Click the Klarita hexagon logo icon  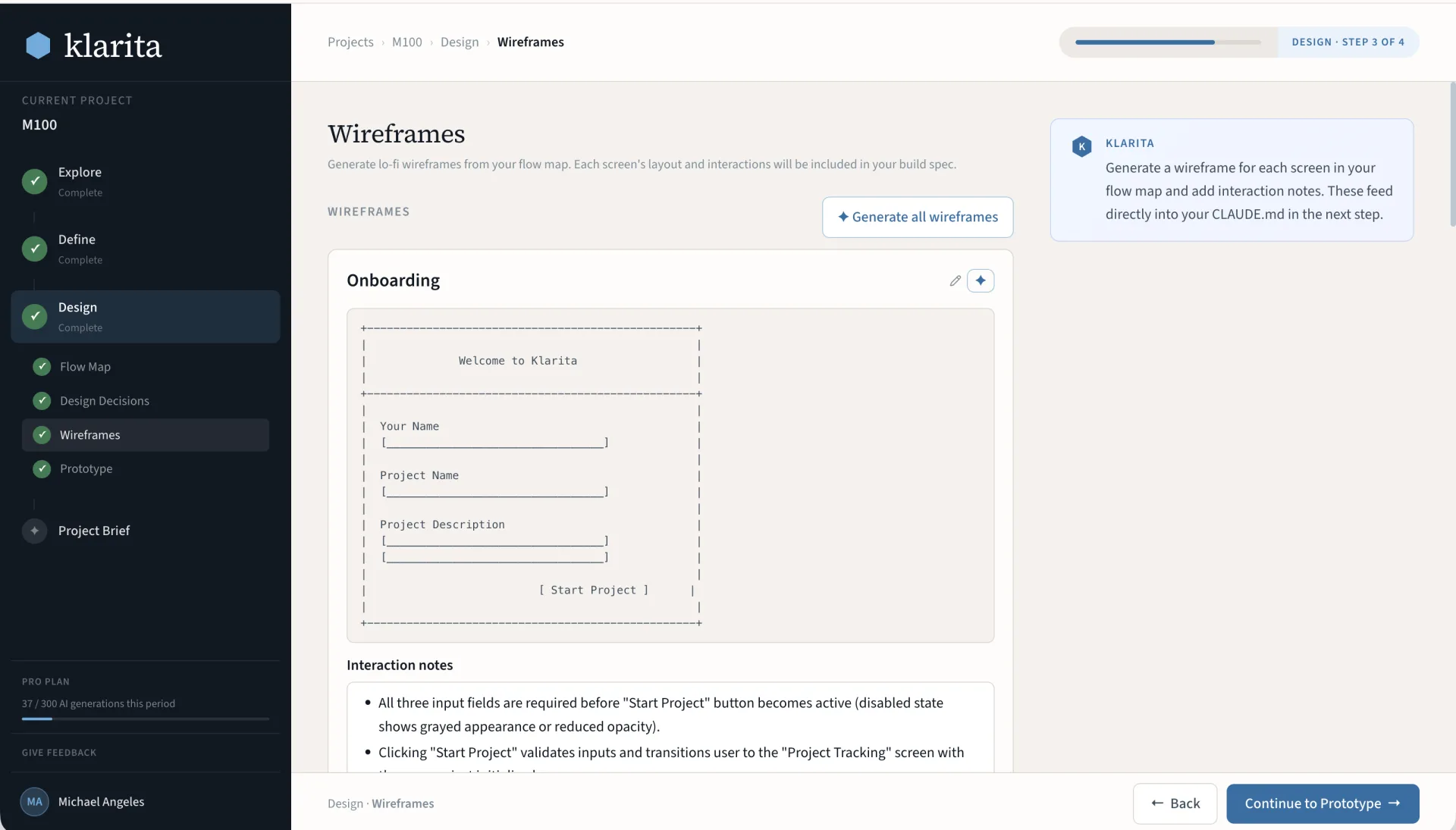38,45
